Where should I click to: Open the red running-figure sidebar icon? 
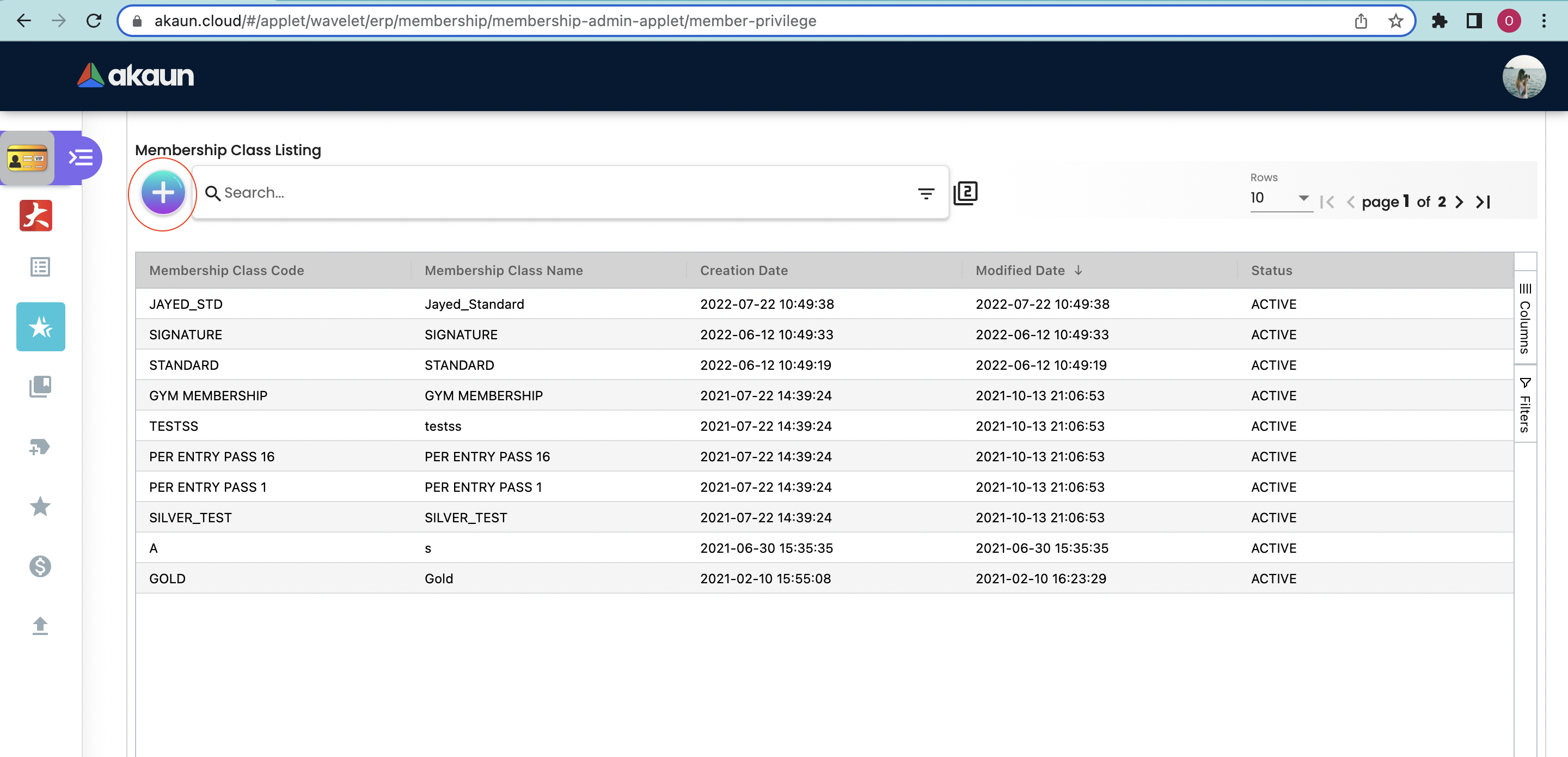36,216
